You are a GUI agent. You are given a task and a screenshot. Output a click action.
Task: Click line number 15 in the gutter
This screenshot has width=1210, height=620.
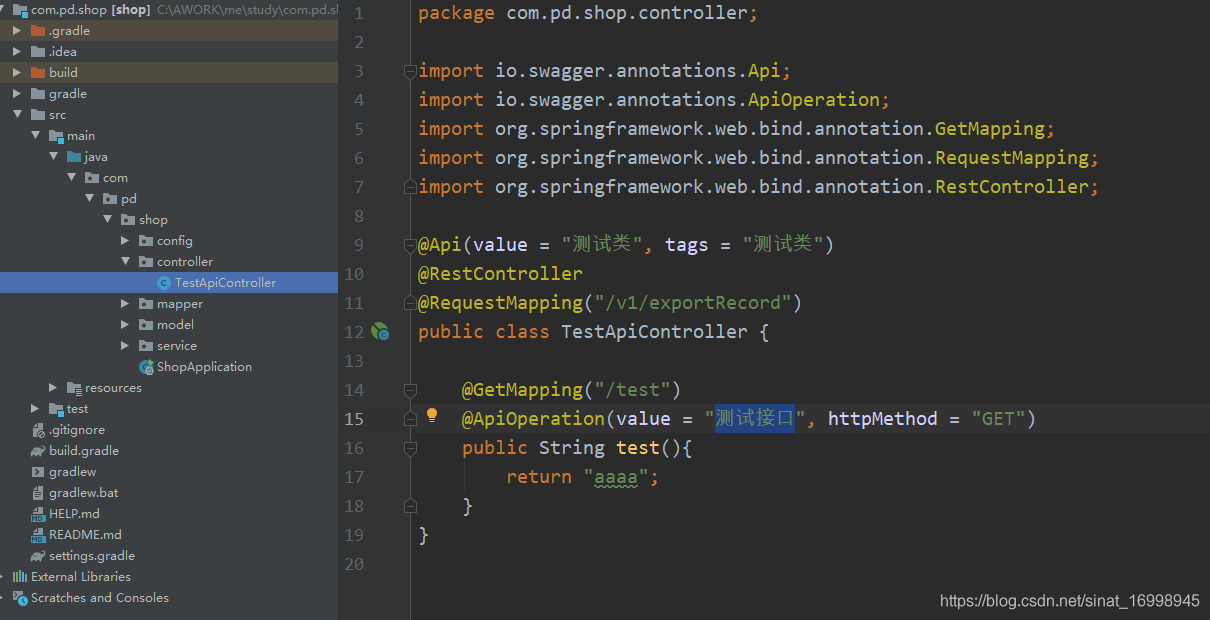click(x=354, y=419)
